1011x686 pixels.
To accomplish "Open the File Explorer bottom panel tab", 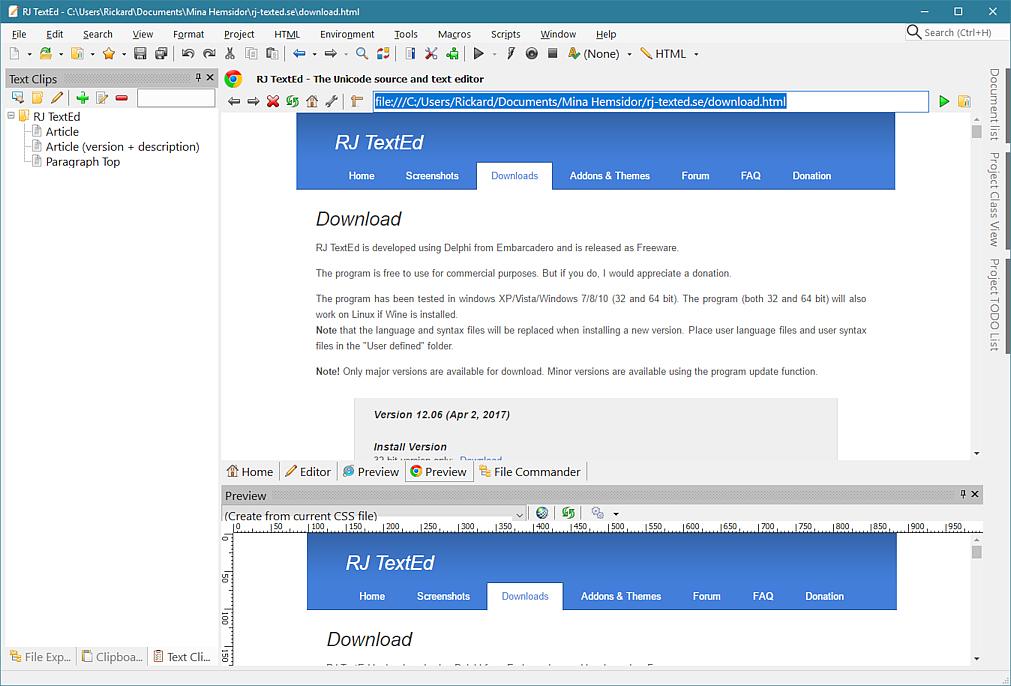I will (40, 657).
